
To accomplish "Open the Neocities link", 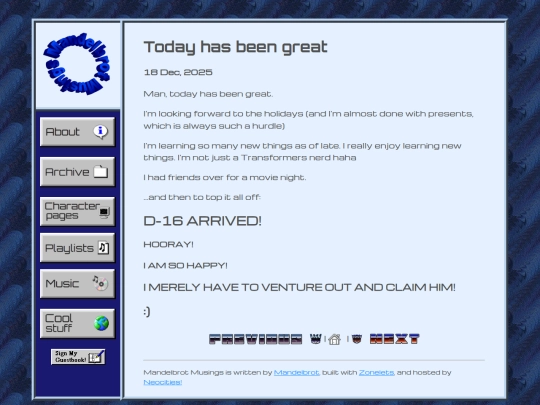I will point(163,382).
